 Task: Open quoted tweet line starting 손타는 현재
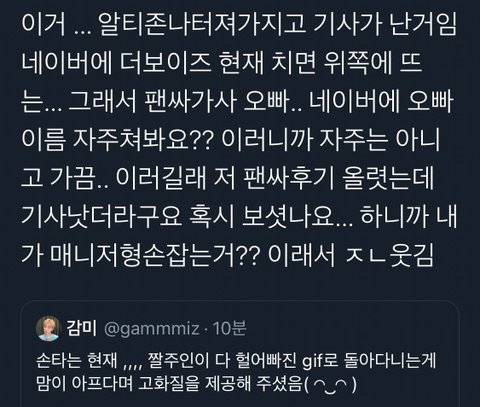coord(236,363)
